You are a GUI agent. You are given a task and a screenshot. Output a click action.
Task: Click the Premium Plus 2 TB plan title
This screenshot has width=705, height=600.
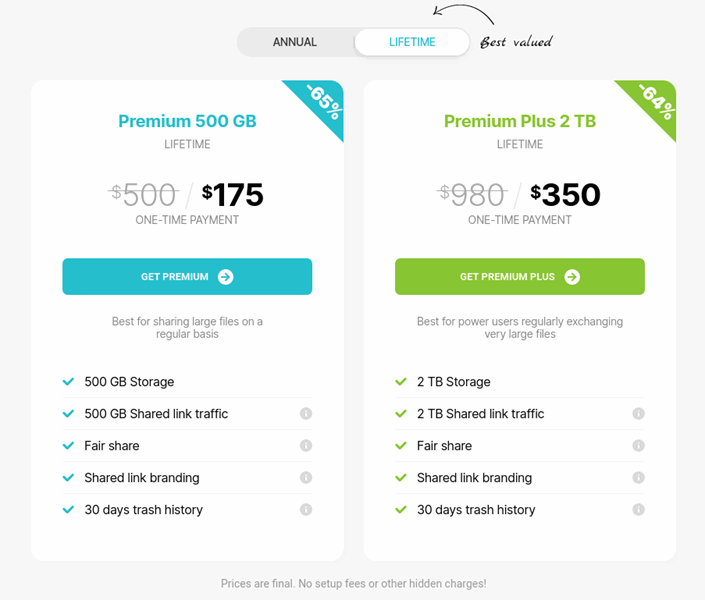[520, 122]
